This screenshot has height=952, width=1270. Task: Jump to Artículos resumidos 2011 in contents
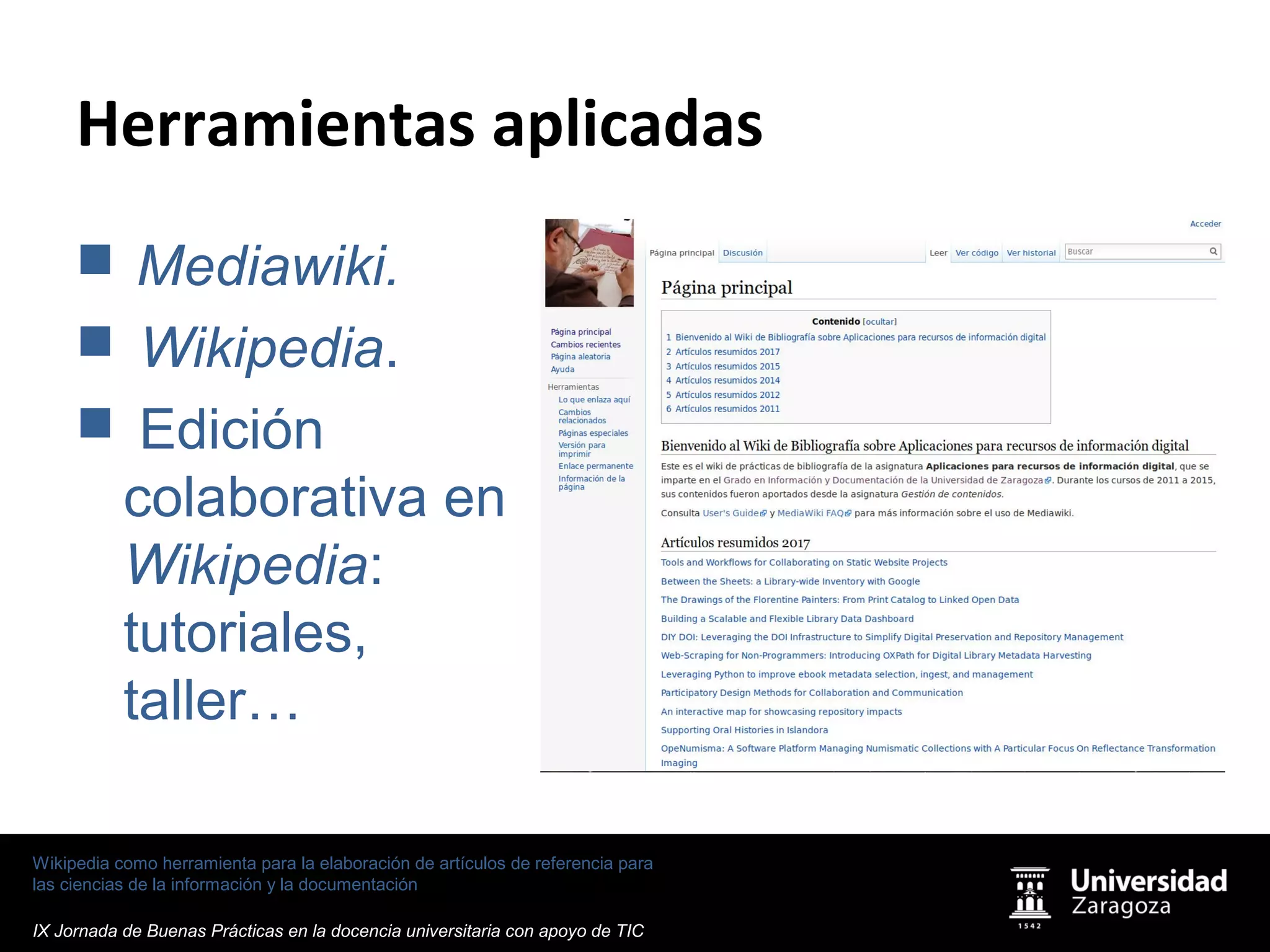coord(723,409)
